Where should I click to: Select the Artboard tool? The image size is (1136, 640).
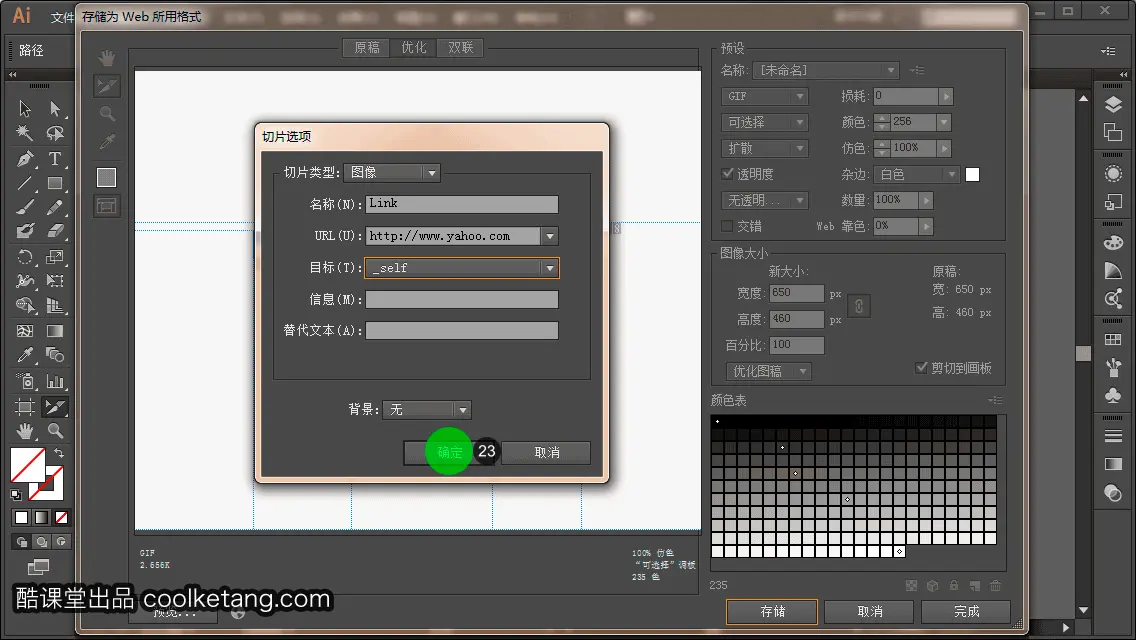25,407
